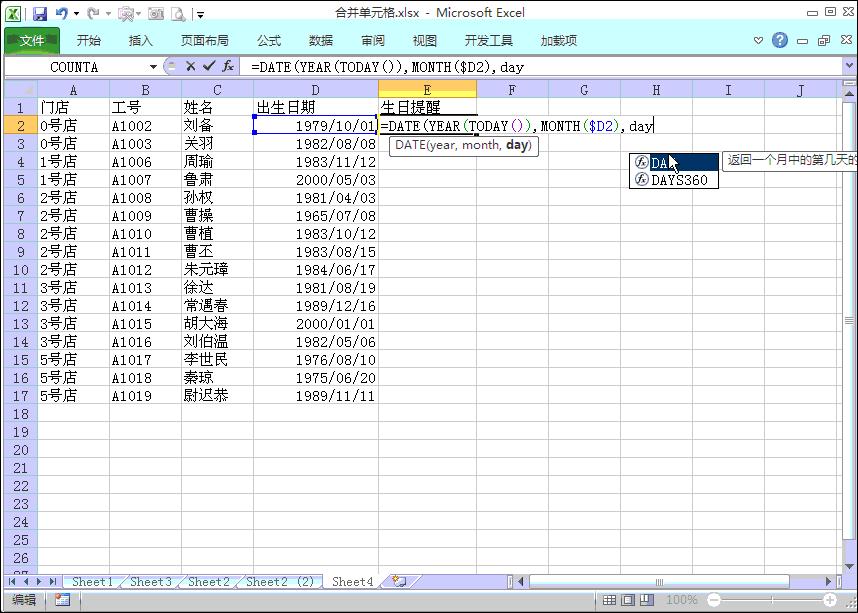
Task: Click zoom in plus button
Action: click(830, 600)
